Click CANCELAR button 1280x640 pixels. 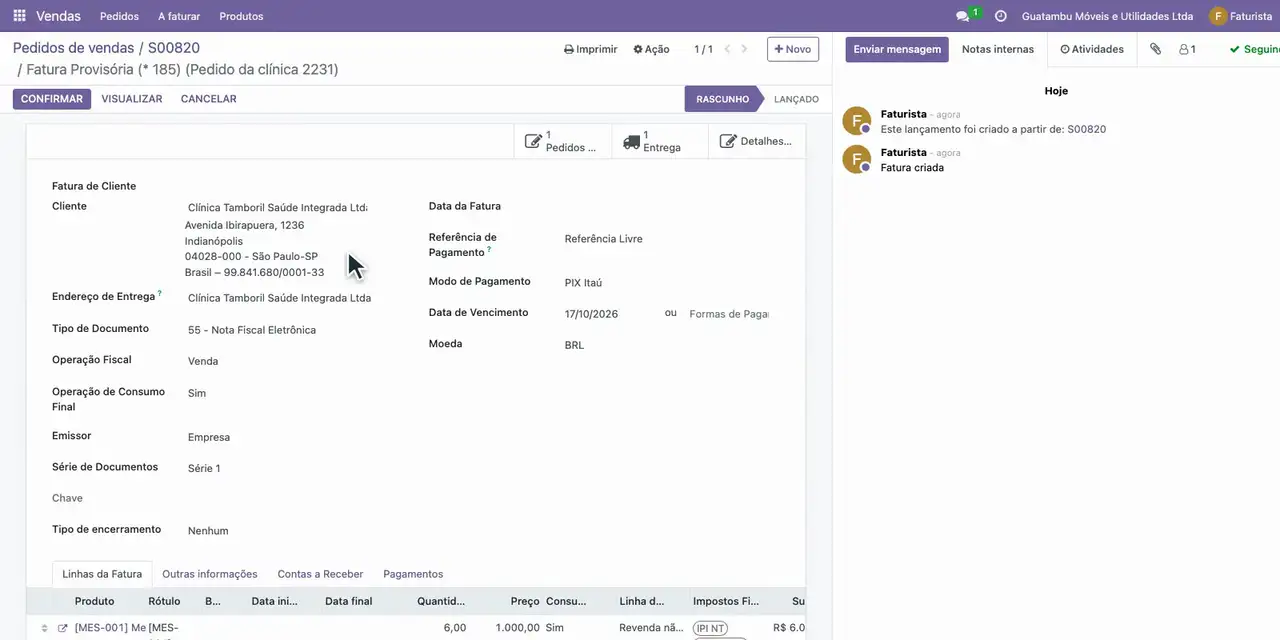point(208,99)
